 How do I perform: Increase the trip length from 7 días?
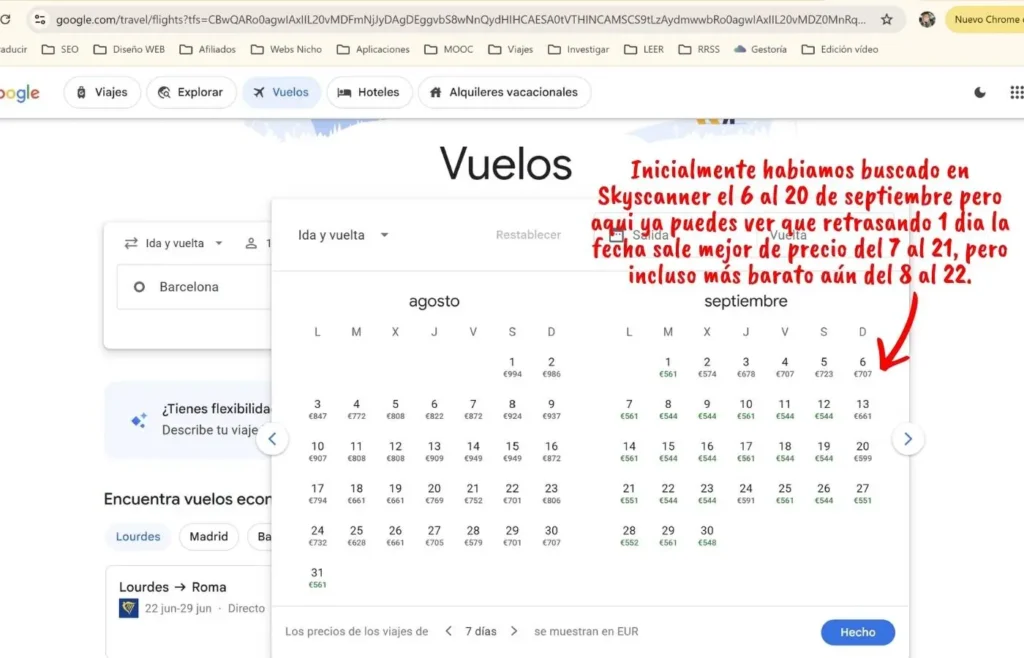pos(514,632)
